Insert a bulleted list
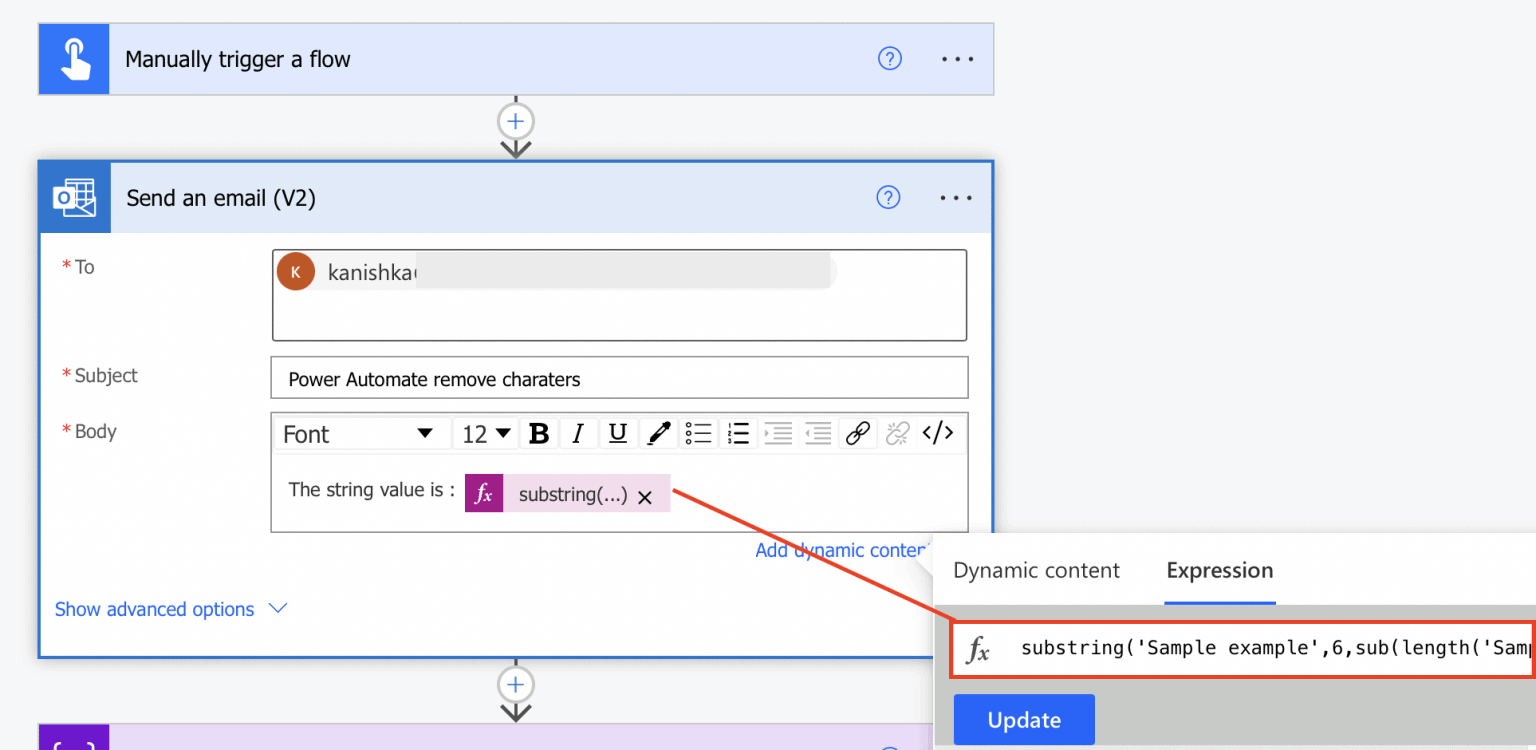This screenshot has height=750, width=1536. coord(698,432)
